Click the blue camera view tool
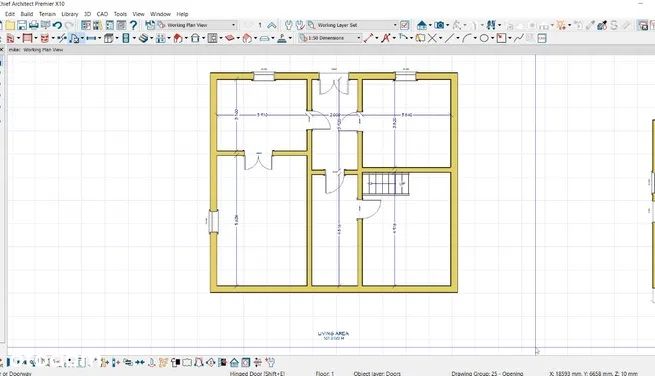 point(439,25)
